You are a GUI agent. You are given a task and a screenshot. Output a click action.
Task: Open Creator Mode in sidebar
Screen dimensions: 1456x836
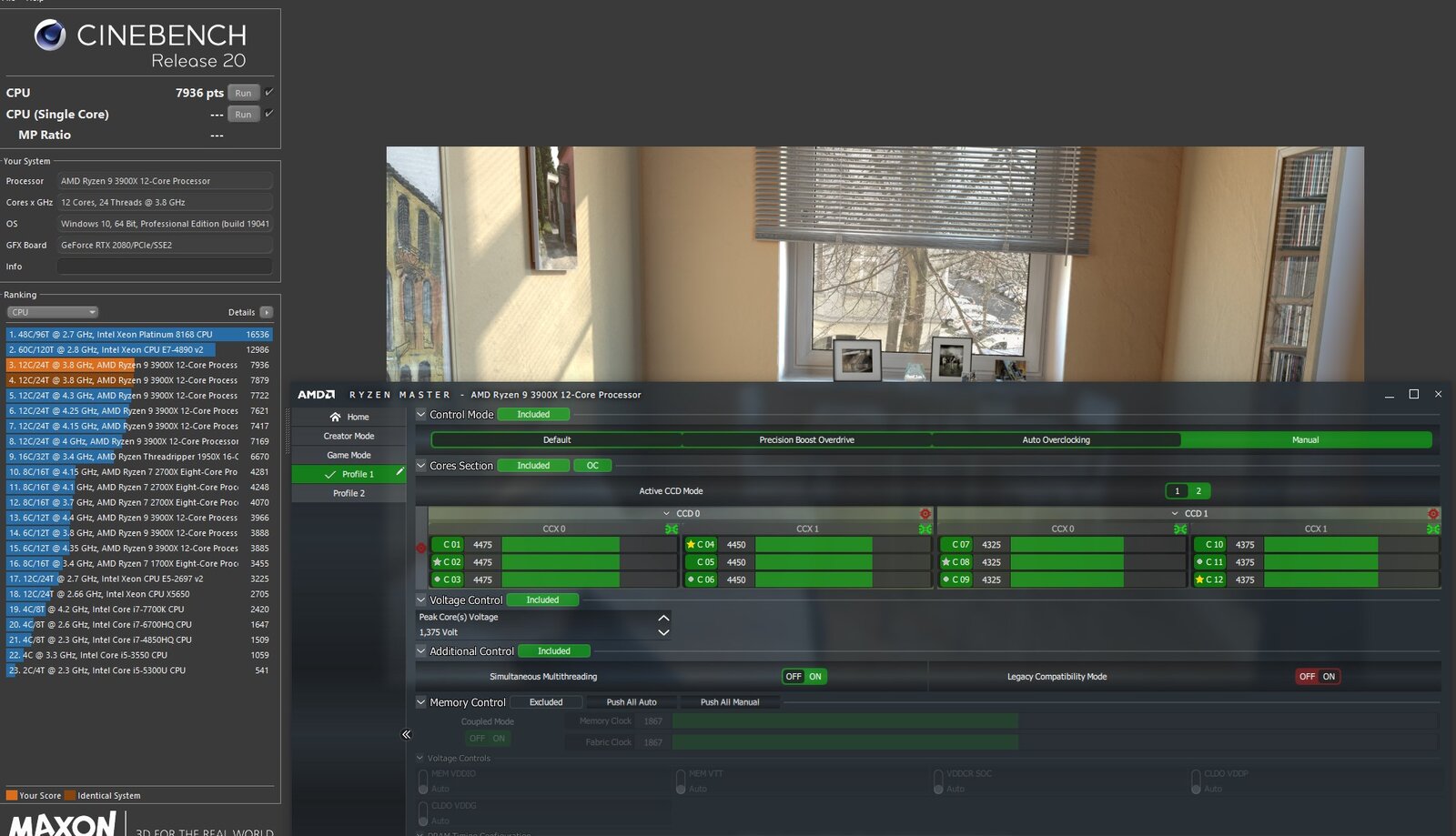point(349,436)
